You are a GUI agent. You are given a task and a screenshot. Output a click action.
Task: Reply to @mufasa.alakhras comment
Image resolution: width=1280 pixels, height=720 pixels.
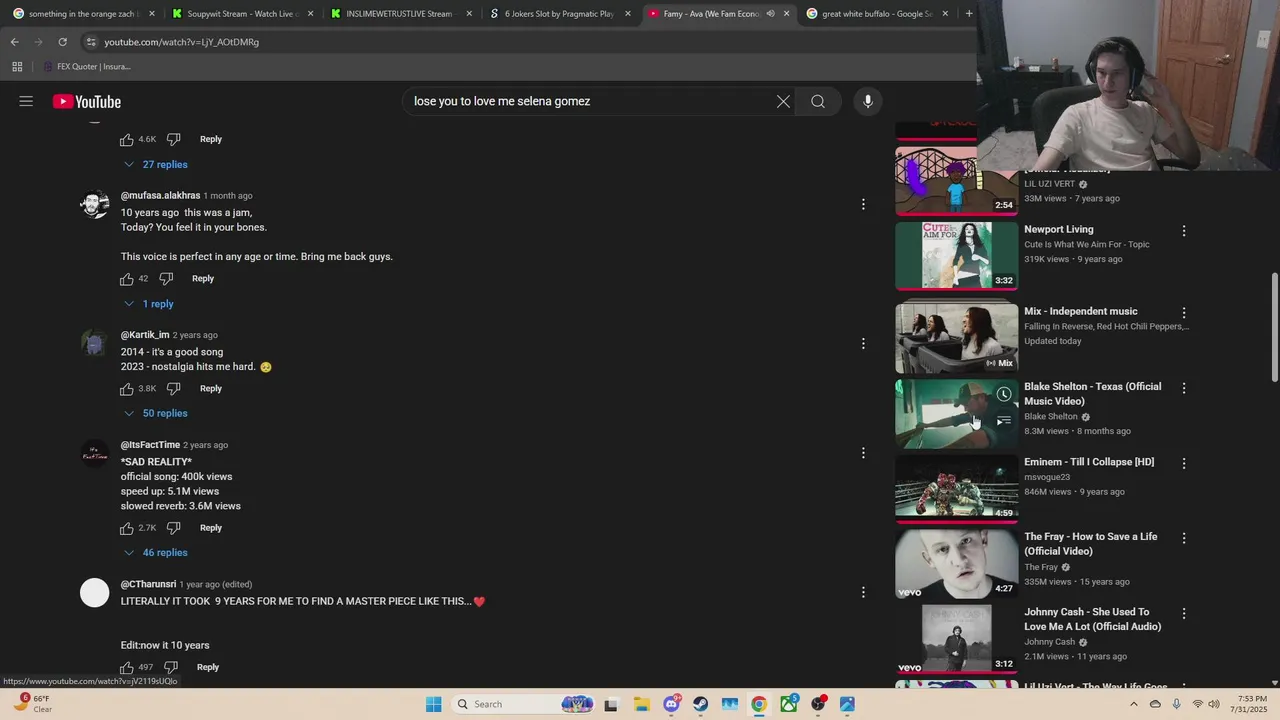(x=203, y=279)
